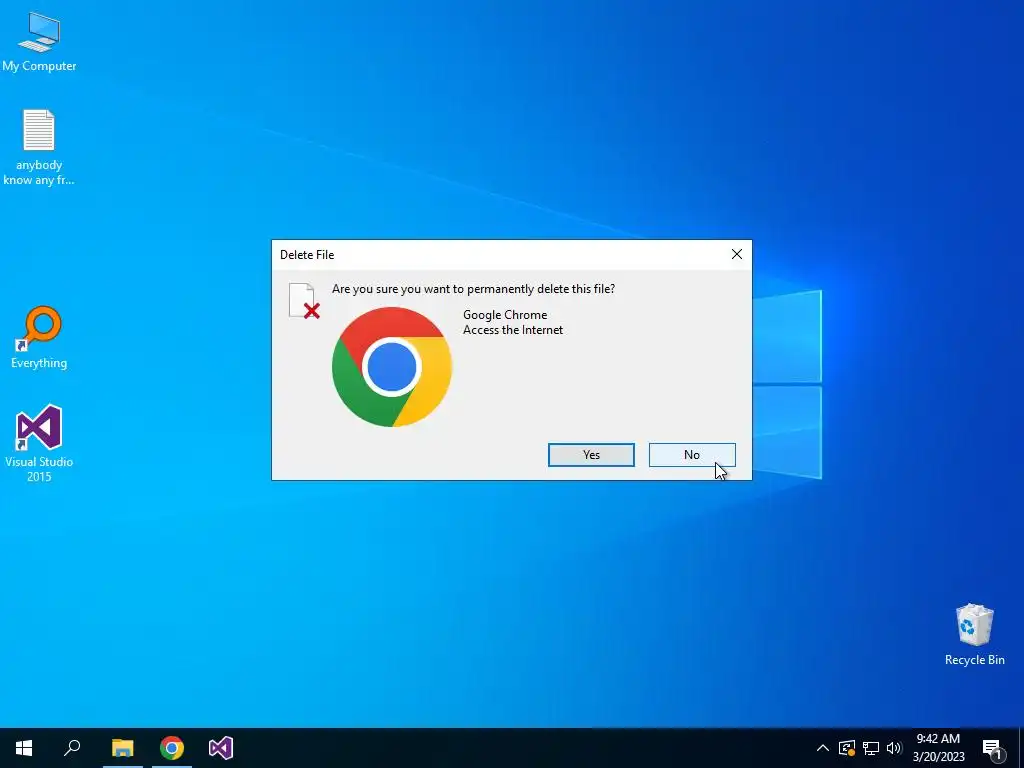Confirm deletion with the Yes button

click(591, 455)
